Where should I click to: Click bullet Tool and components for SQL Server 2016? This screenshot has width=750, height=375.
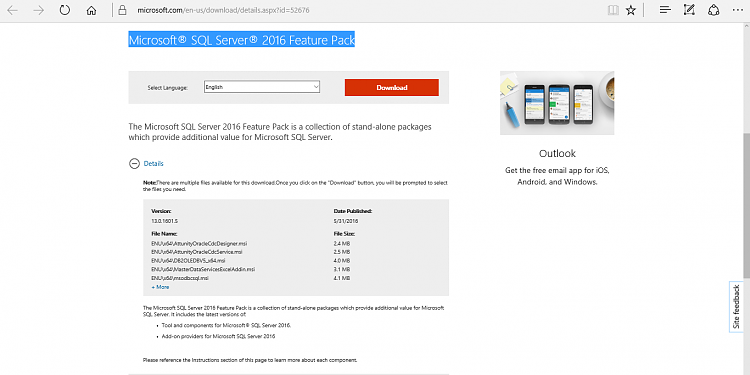pos(226,325)
